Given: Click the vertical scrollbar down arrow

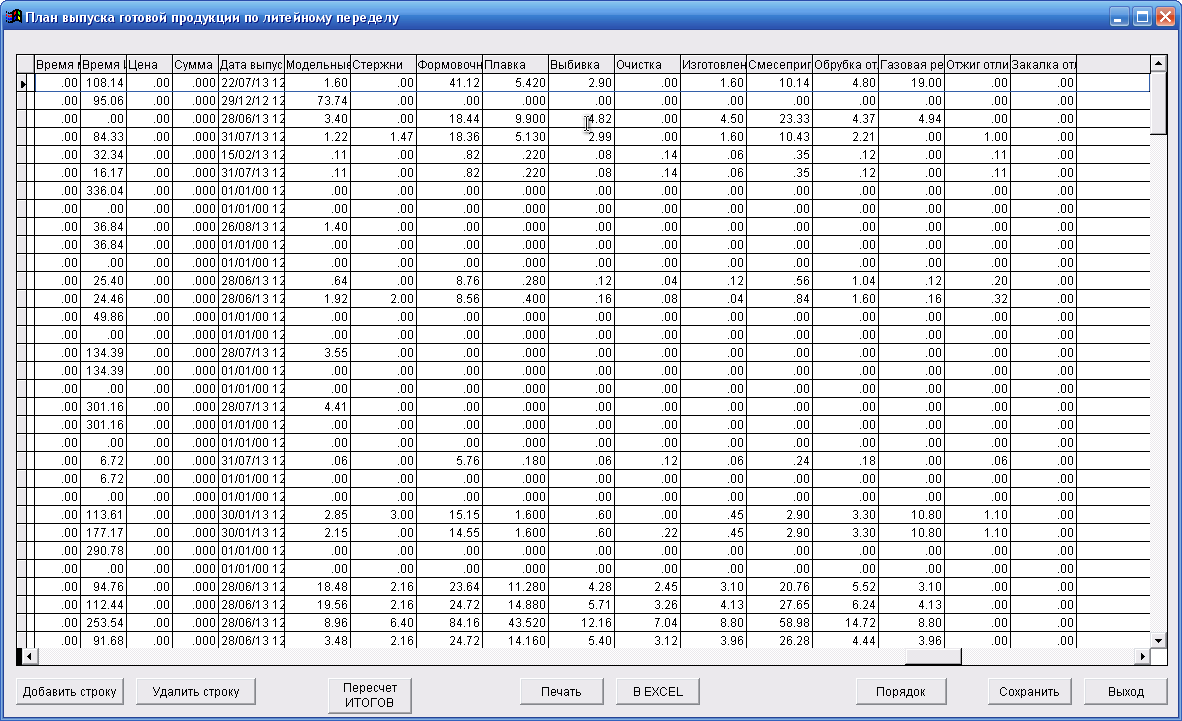Looking at the screenshot, I should point(1158,640).
